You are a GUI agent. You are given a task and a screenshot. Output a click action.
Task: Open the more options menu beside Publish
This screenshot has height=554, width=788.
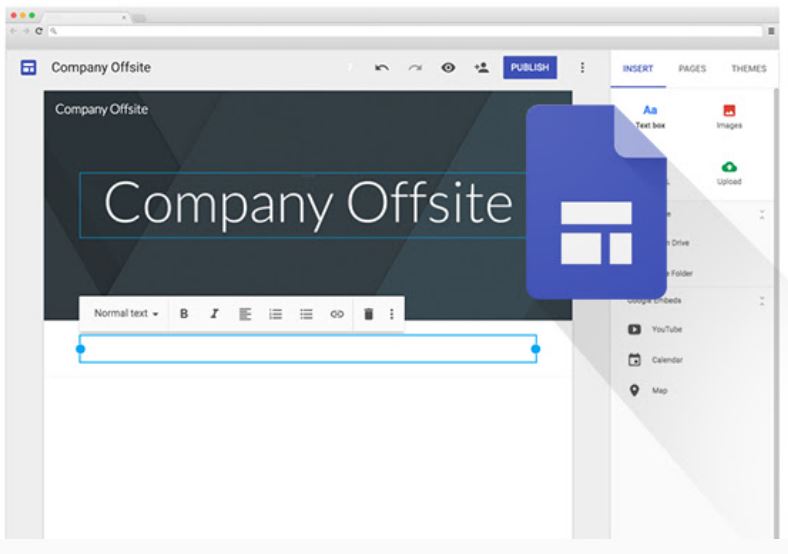[x=582, y=67]
